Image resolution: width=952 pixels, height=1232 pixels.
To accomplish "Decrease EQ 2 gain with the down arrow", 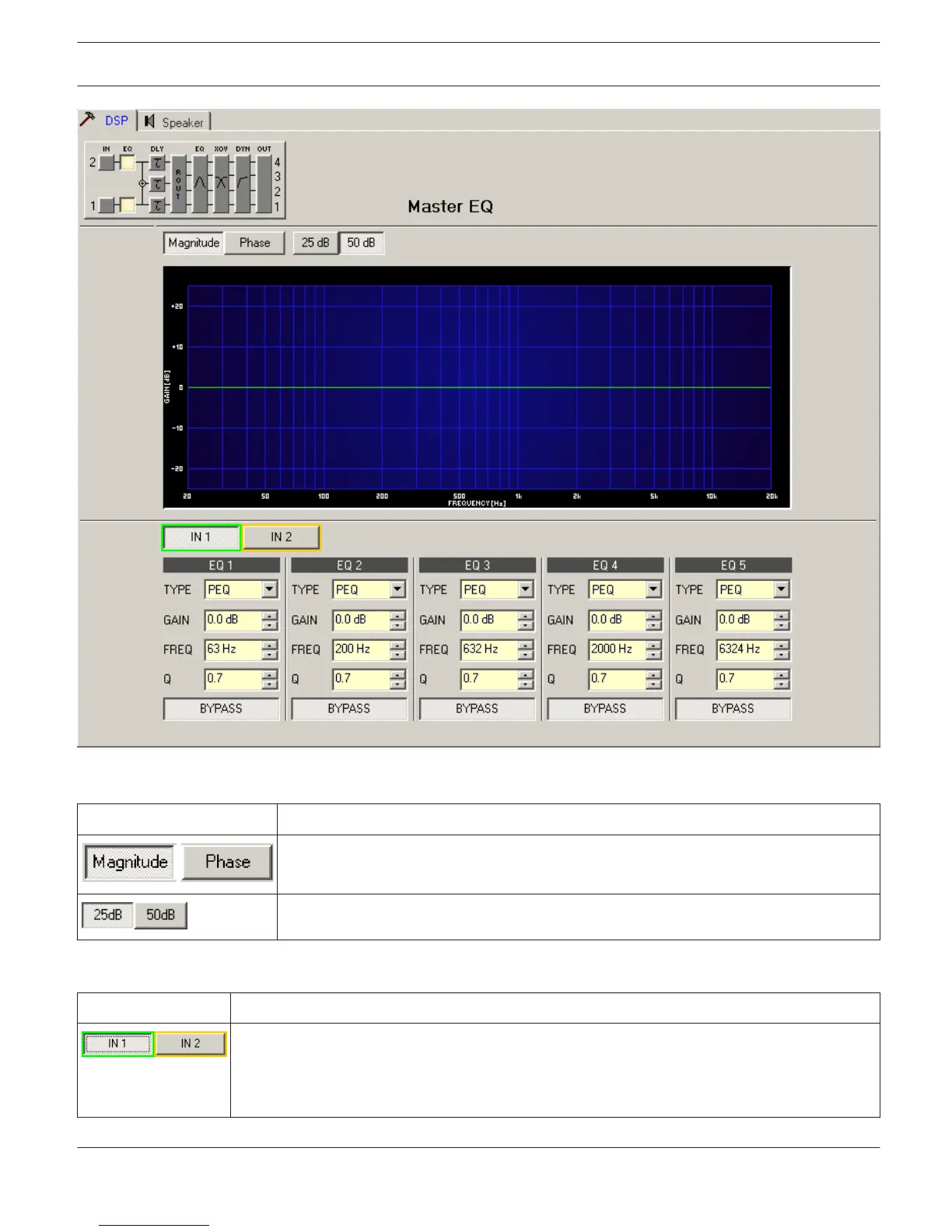I will pos(397,625).
